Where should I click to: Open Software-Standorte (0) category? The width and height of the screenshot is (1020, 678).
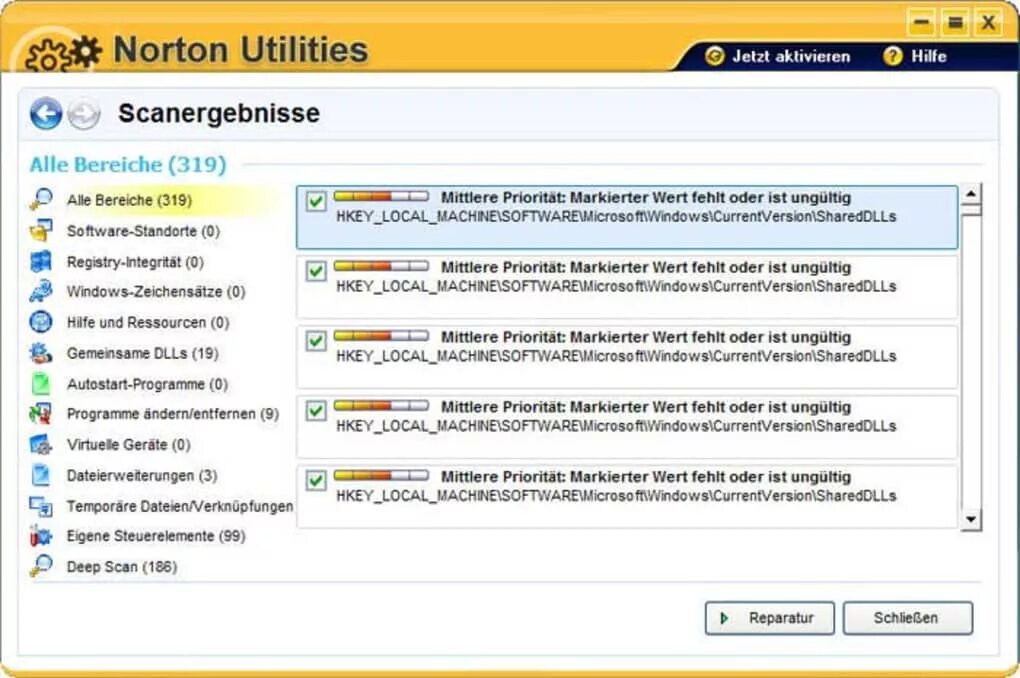click(x=143, y=231)
